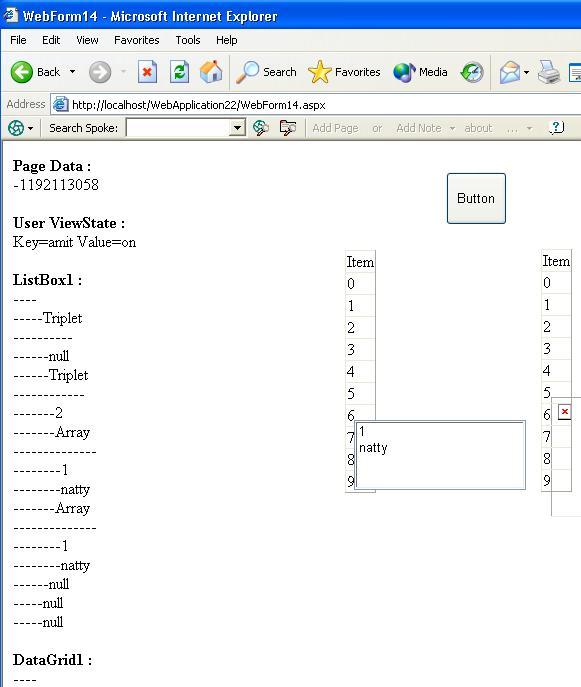Click cell 5 in the left grid

pyautogui.click(x=360, y=393)
